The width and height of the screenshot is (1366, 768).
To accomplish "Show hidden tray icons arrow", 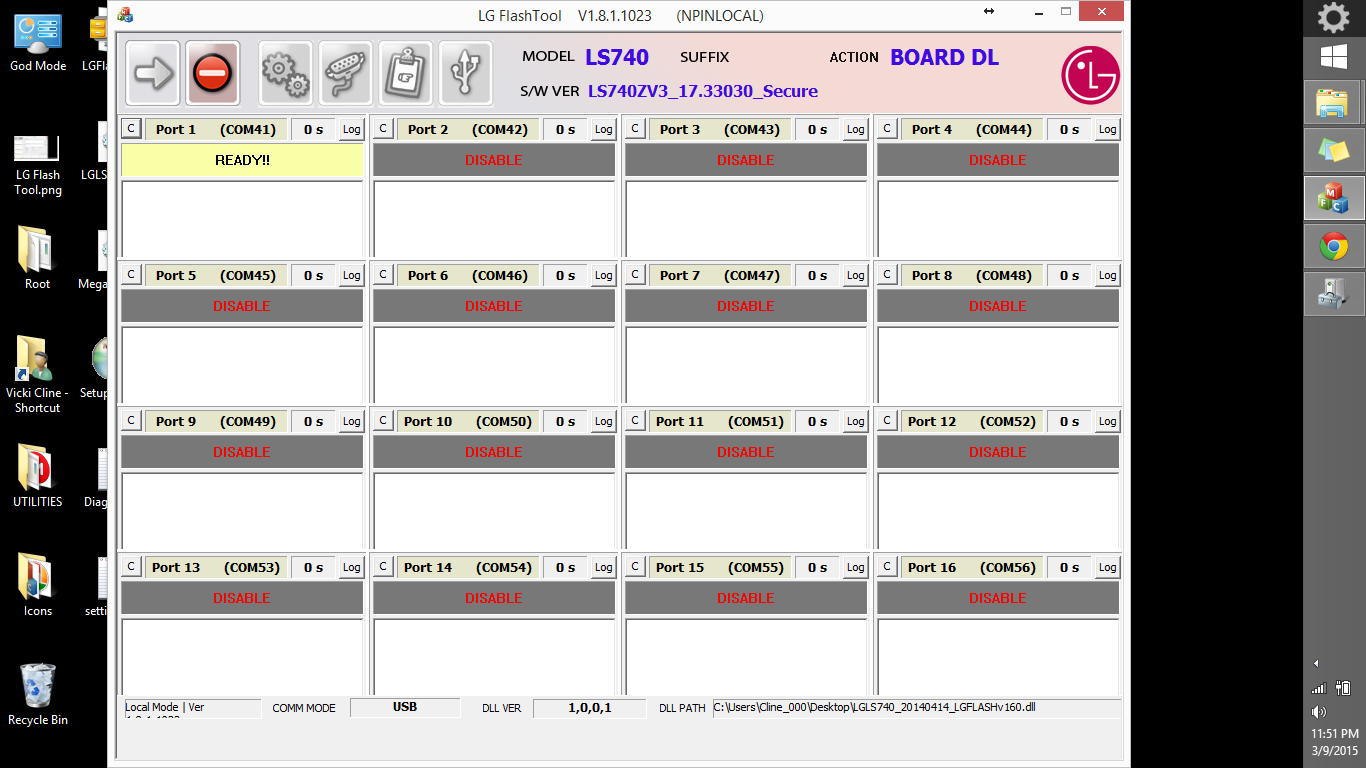I will [x=1316, y=663].
